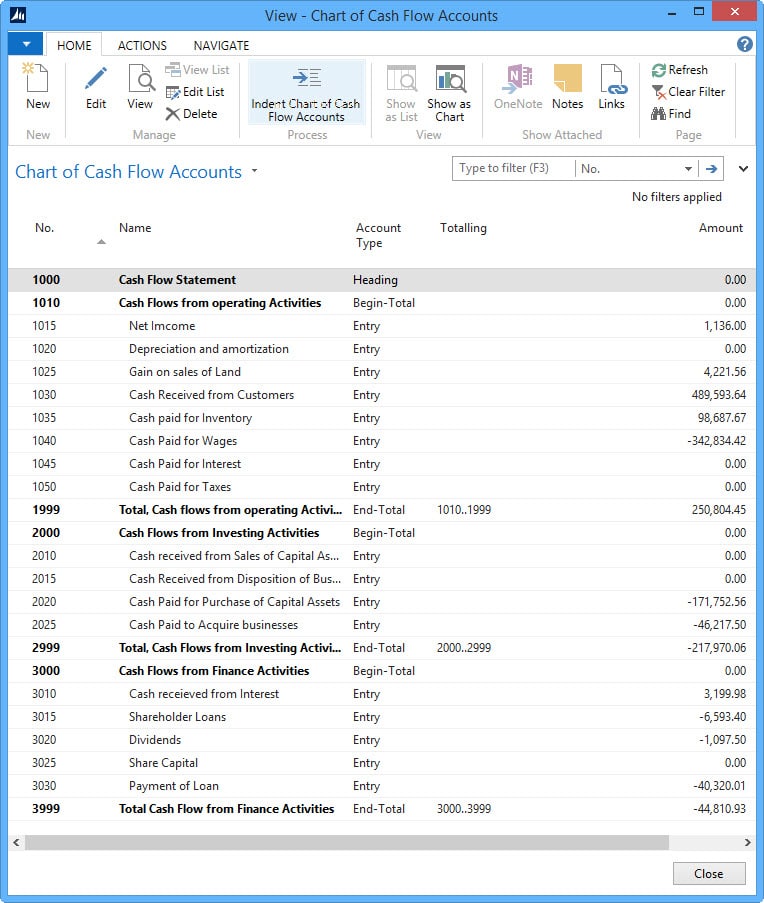Image resolution: width=764 pixels, height=903 pixels.
Task: Select Cash Received from Customers row
Action: pyautogui.click(x=382, y=395)
